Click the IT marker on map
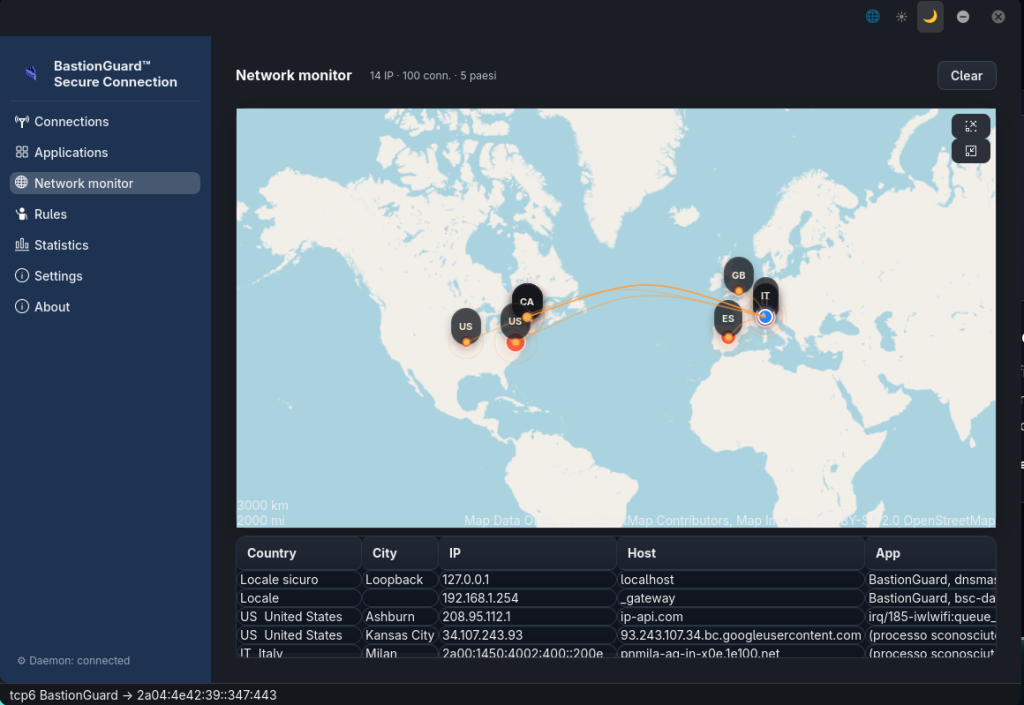 765,296
